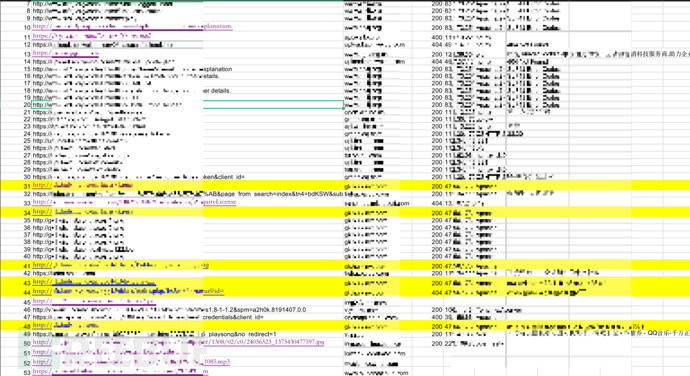
Task: Select row 32 URL containing "search=index&tn4=bdKSW"
Action: [188, 194]
